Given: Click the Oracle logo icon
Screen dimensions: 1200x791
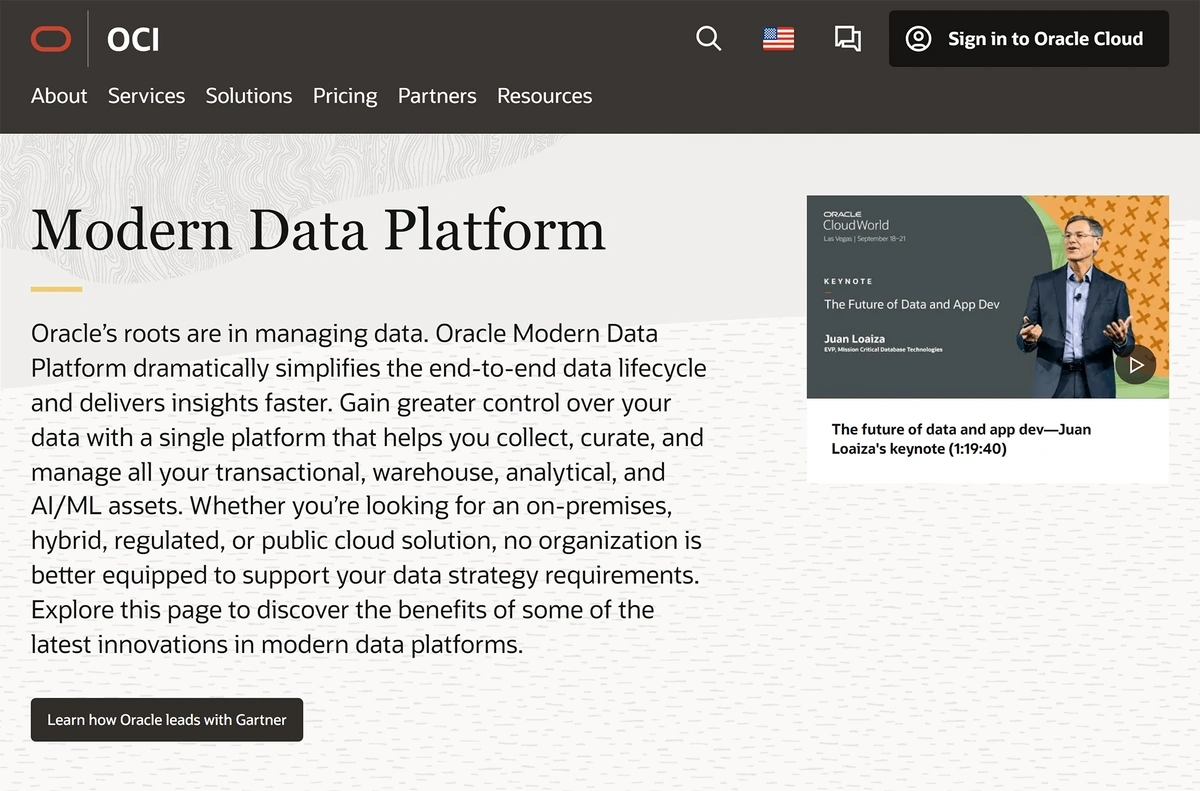Looking at the screenshot, I should 51,39.
